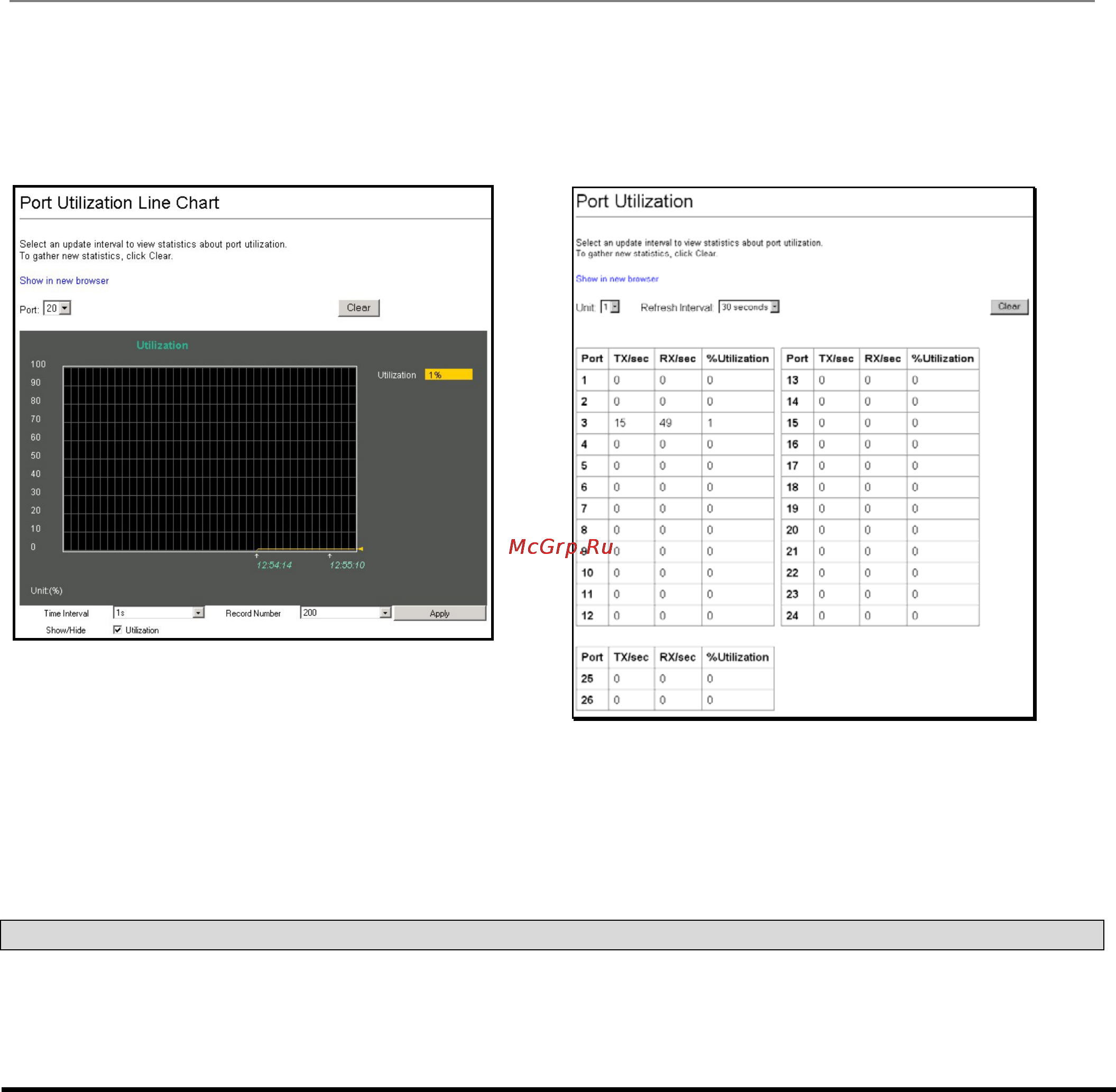The image size is (1116, 1092).
Task: Click the Port Utilization Line Chart heading
Action: click(119, 203)
